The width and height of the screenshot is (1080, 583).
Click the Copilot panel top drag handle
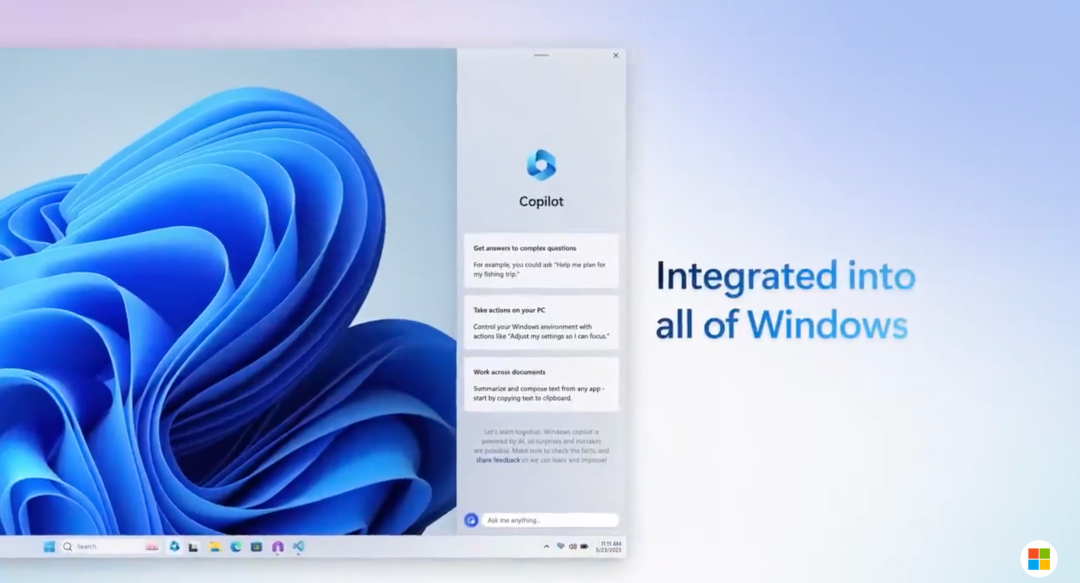(x=541, y=55)
